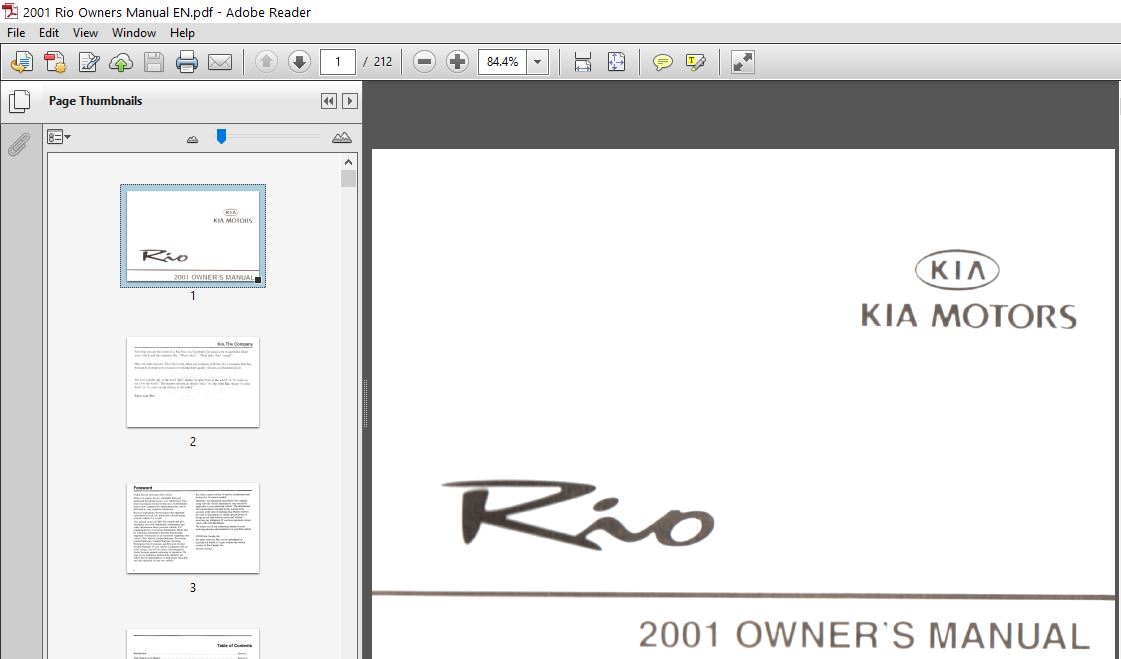Viewport: 1121px width, 659px height.
Task: Go to next page arrow
Action: coord(300,62)
